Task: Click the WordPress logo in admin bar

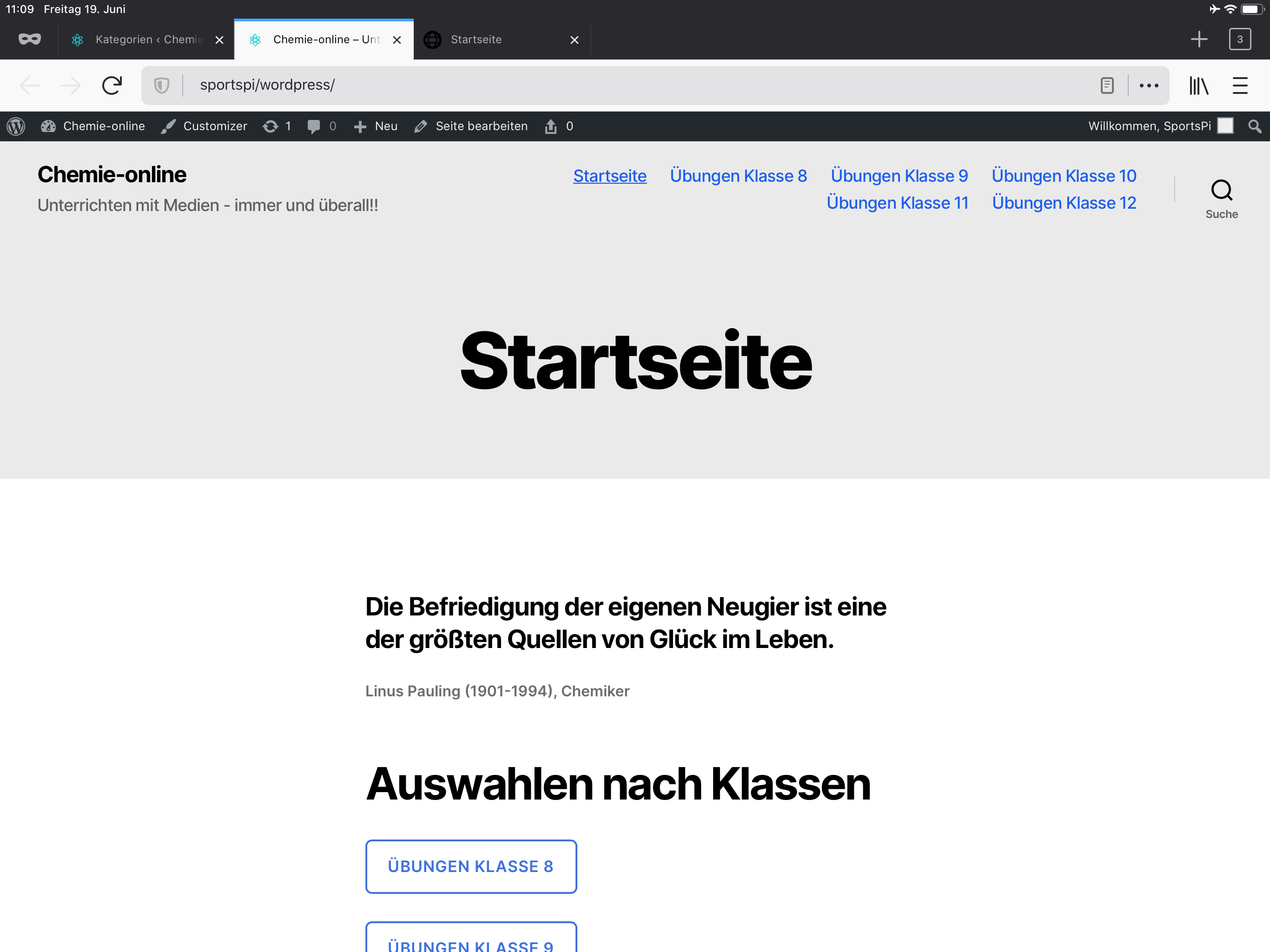Action: 16,126
